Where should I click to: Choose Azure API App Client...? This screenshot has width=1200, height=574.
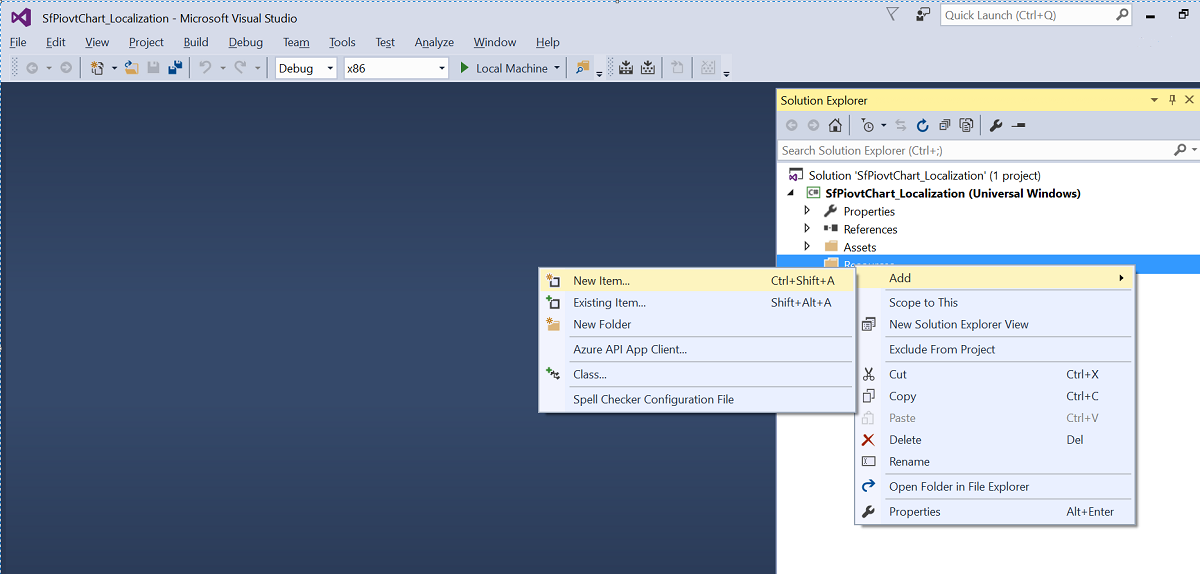tap(696, 350)
